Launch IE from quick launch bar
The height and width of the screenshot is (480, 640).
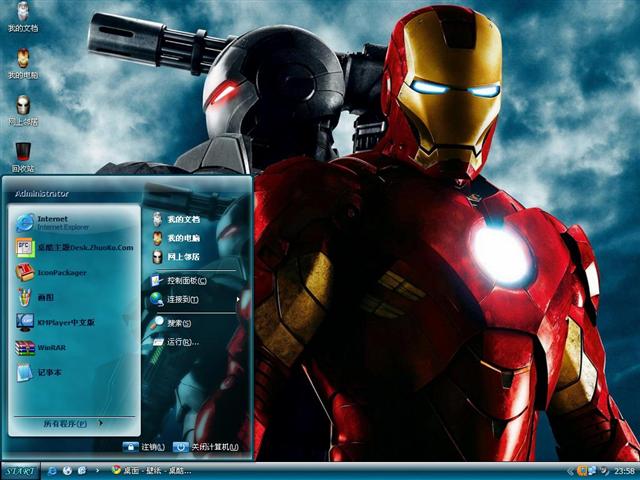point(52,471)
